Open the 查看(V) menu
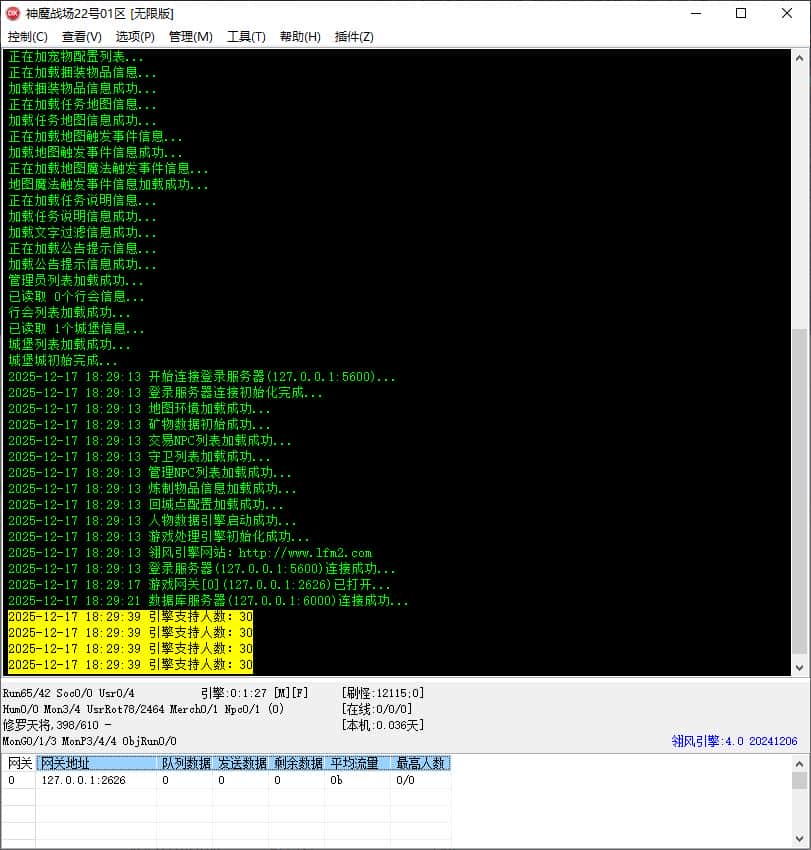The height and width of the screenshot is (850, 811). pyautogui.click(x=82, y=37)
